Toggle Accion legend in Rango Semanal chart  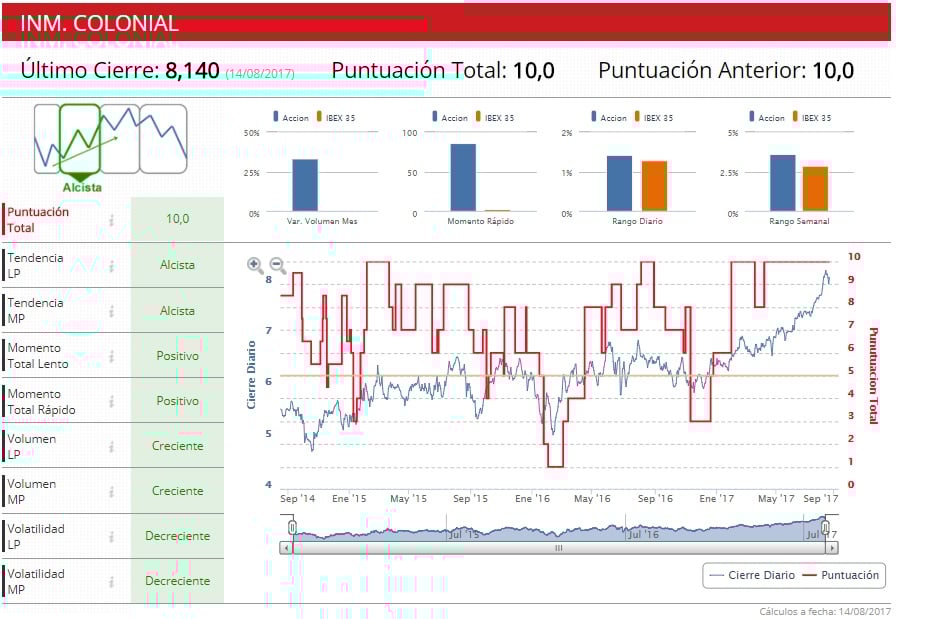[767, 117]
